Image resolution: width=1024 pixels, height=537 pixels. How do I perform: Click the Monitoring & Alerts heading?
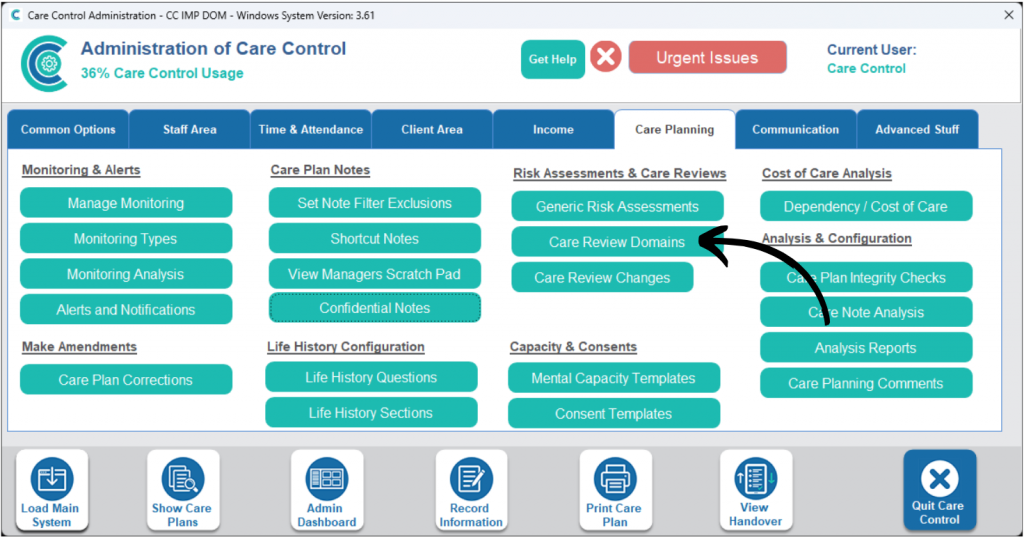[x=81, y=170]
